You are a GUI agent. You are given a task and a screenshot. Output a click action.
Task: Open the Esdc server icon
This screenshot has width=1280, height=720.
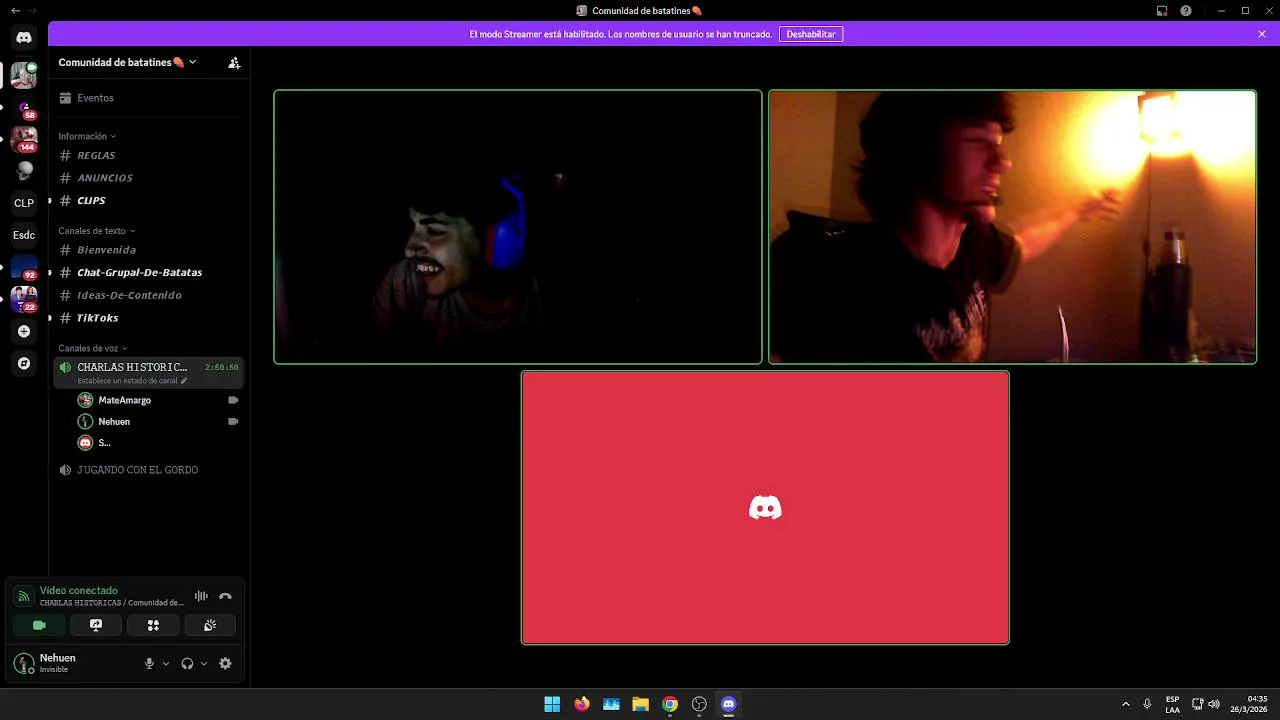pyautogui.click(x=24, y=235)
